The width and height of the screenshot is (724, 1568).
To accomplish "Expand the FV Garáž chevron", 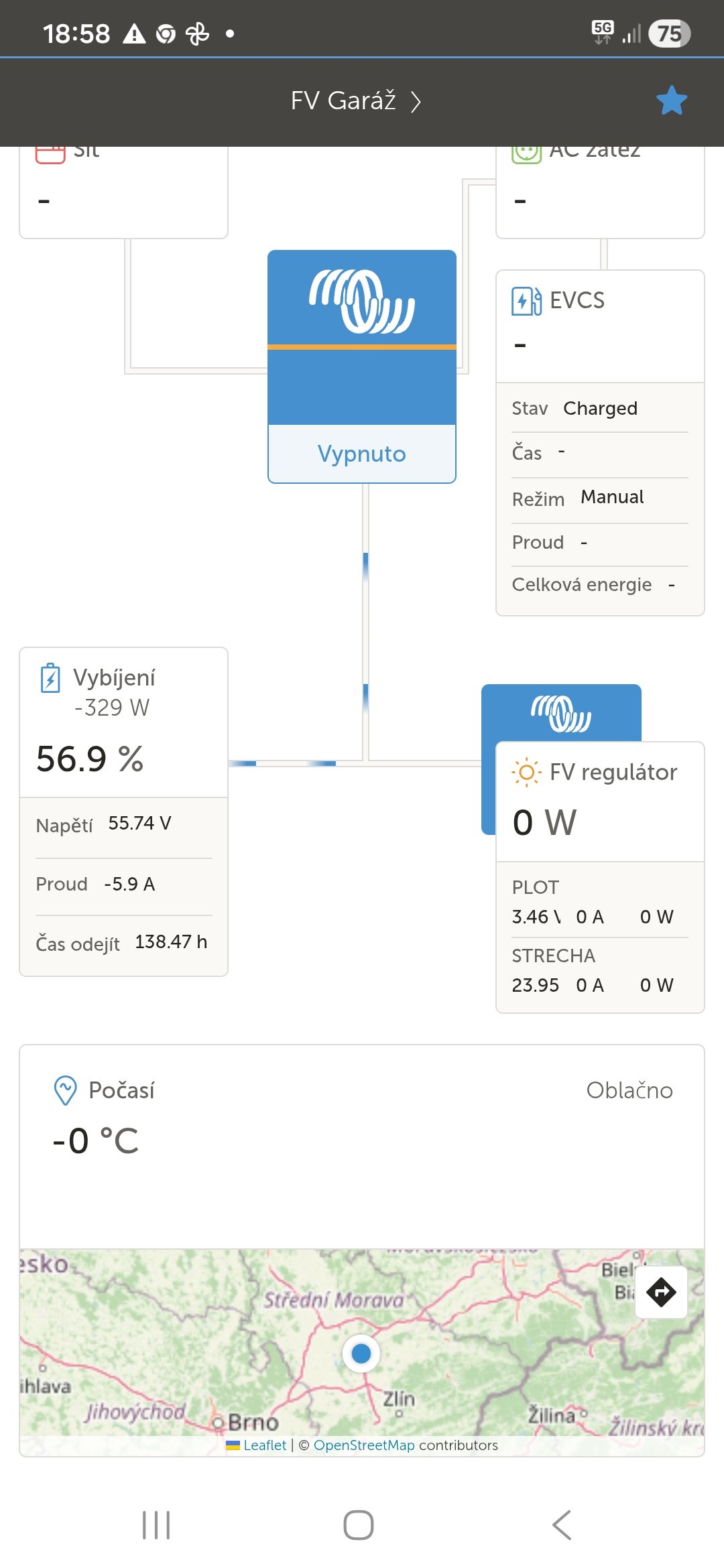I will click(x=416, y=102).
